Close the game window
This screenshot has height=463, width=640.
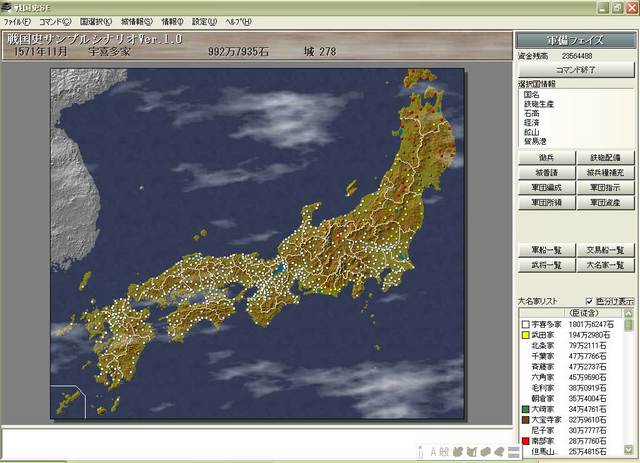(631, 7)
